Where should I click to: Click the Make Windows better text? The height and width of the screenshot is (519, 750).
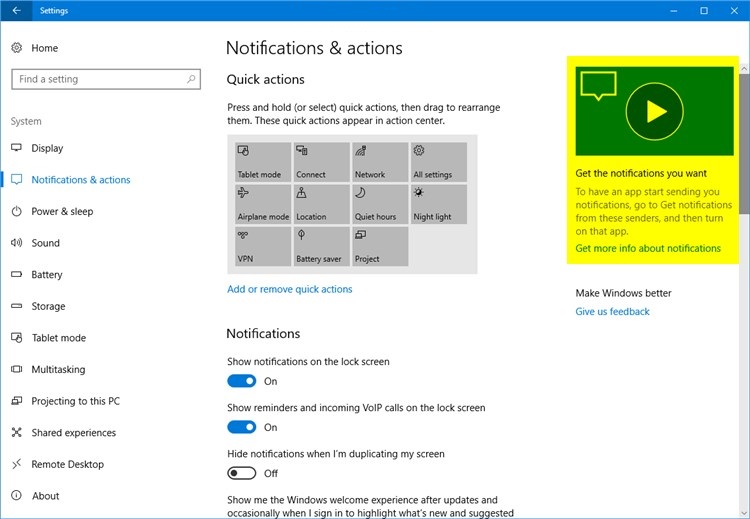pos(623,293)
